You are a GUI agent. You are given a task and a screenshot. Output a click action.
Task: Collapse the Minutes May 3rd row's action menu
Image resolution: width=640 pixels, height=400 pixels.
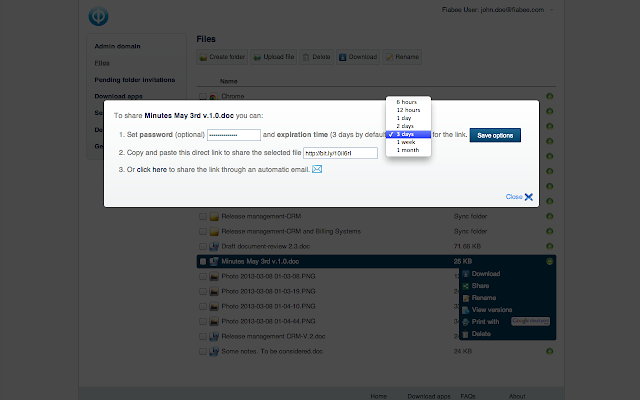pos(550,261)
